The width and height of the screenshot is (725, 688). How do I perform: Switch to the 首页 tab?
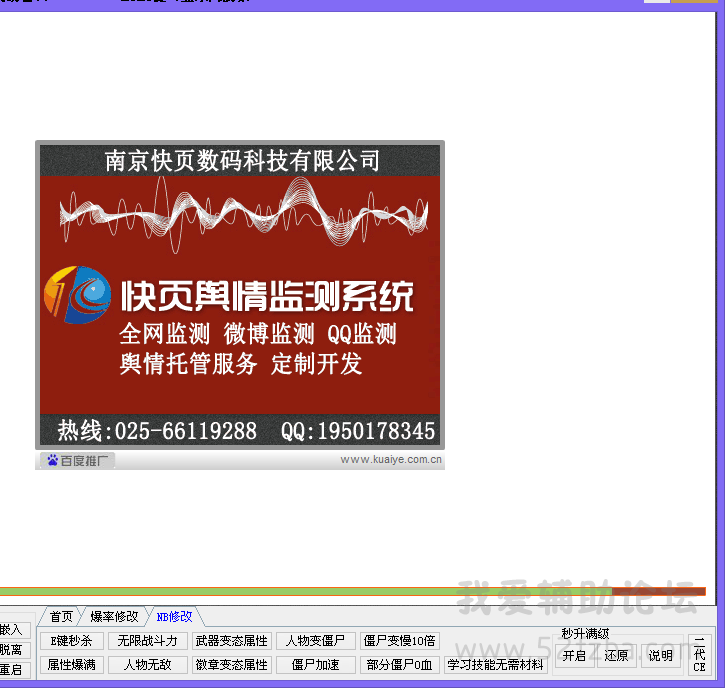[61, 616]
